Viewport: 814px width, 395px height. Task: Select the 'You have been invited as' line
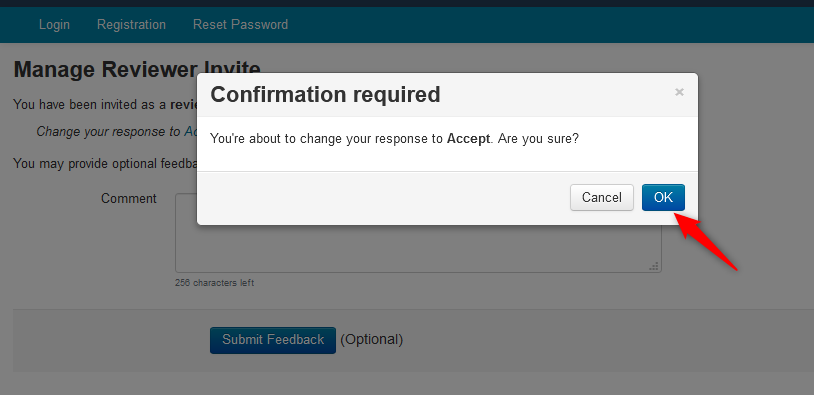click(x=105, y=104)
